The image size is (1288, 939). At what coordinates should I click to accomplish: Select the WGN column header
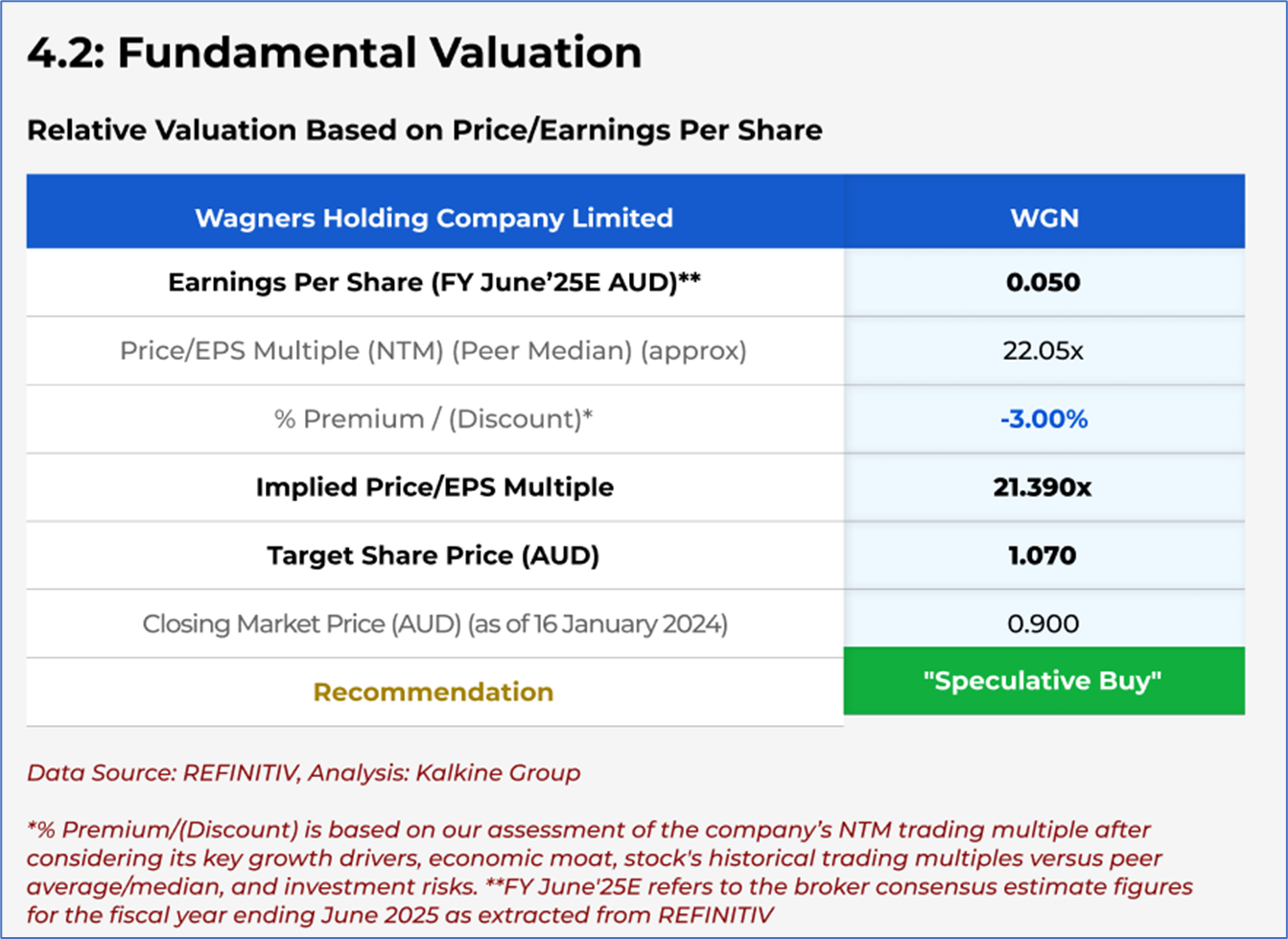coord(1043,218)
